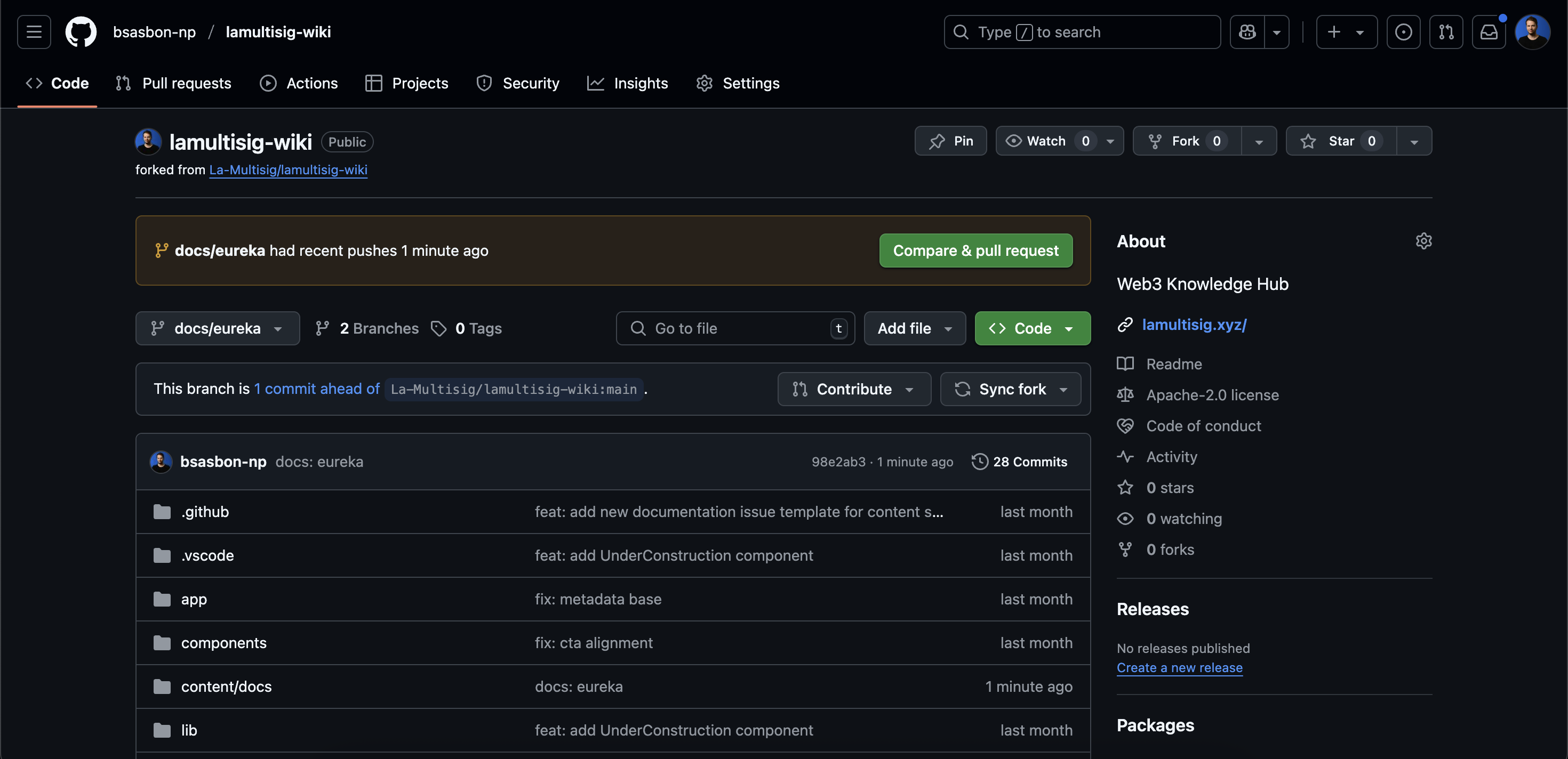The image size is (1568, 759).
Task: View the 0 forks list
Action: tap(1170, 551)
